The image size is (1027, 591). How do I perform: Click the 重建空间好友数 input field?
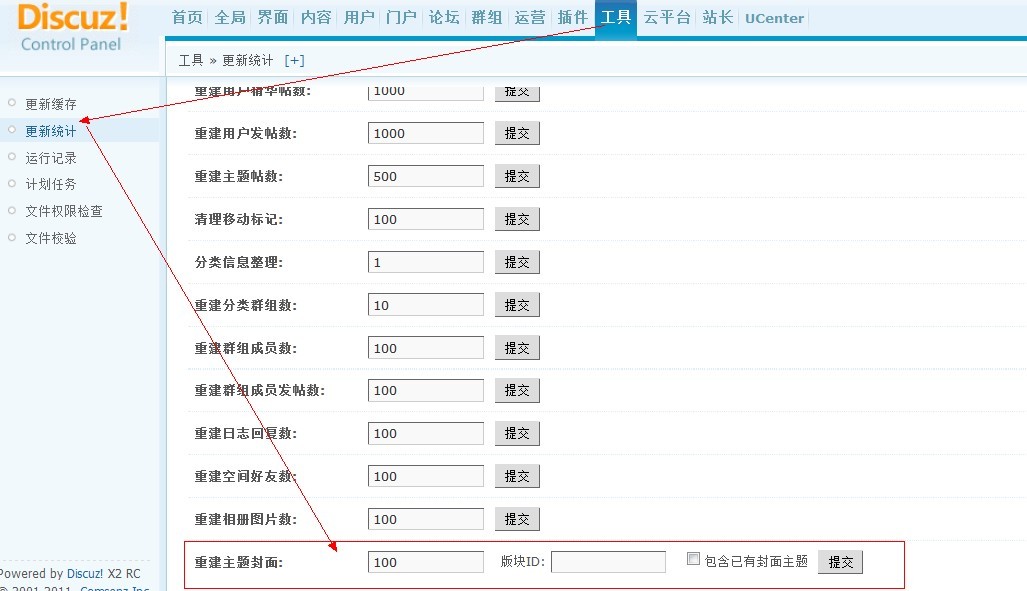[x=426, y=476]
